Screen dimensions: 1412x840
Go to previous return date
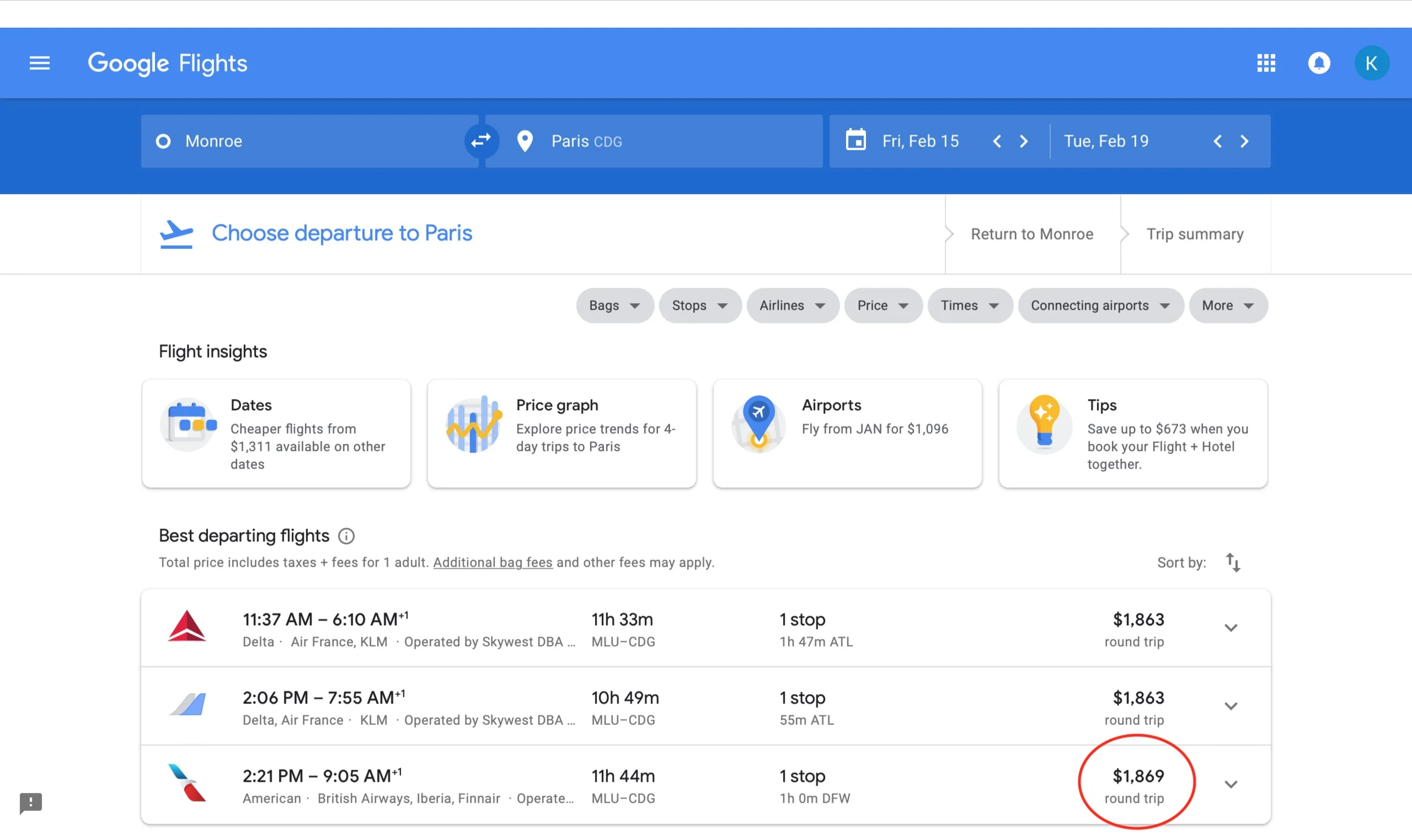1217,141
